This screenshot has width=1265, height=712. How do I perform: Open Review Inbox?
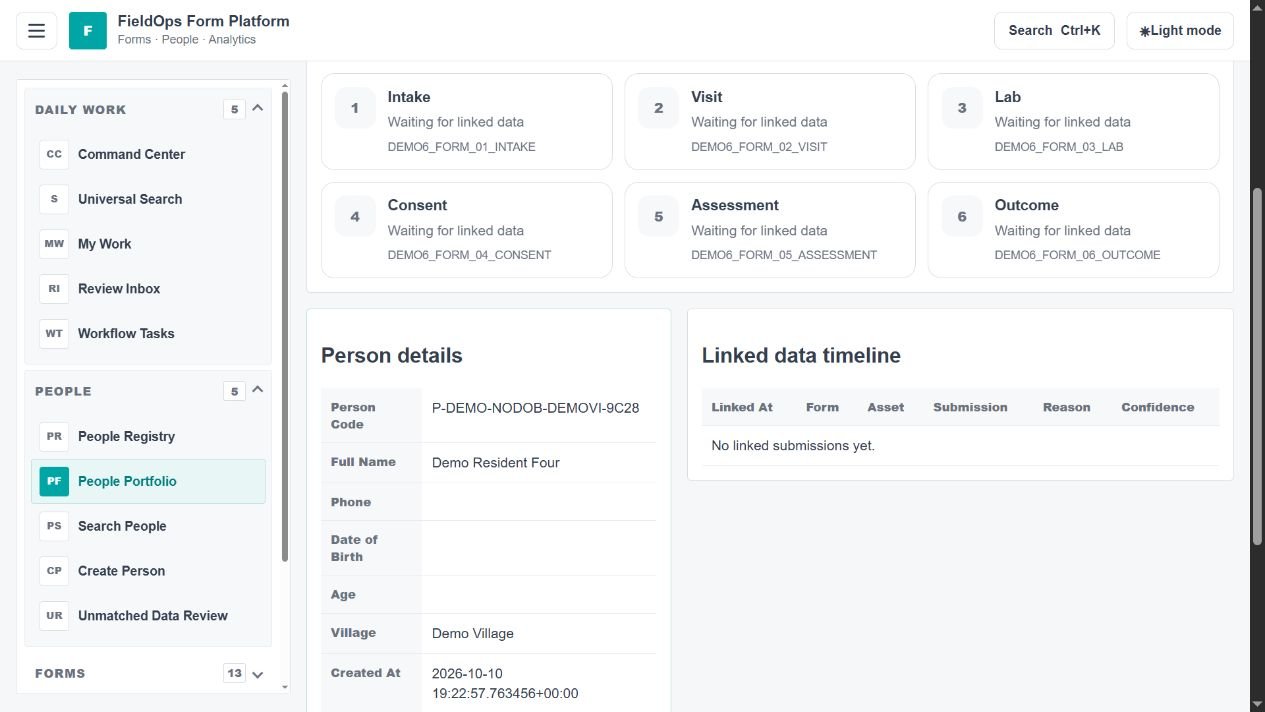148,289
